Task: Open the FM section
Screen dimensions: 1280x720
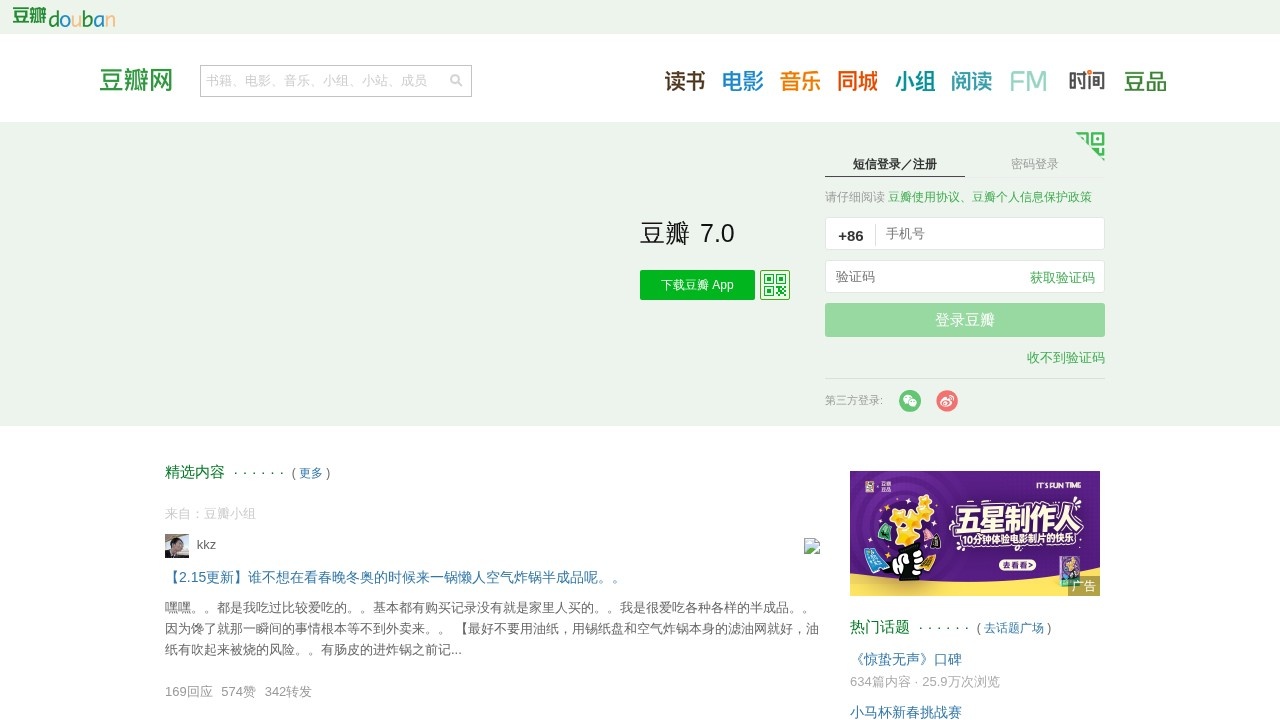Action: click(1028, 81)
